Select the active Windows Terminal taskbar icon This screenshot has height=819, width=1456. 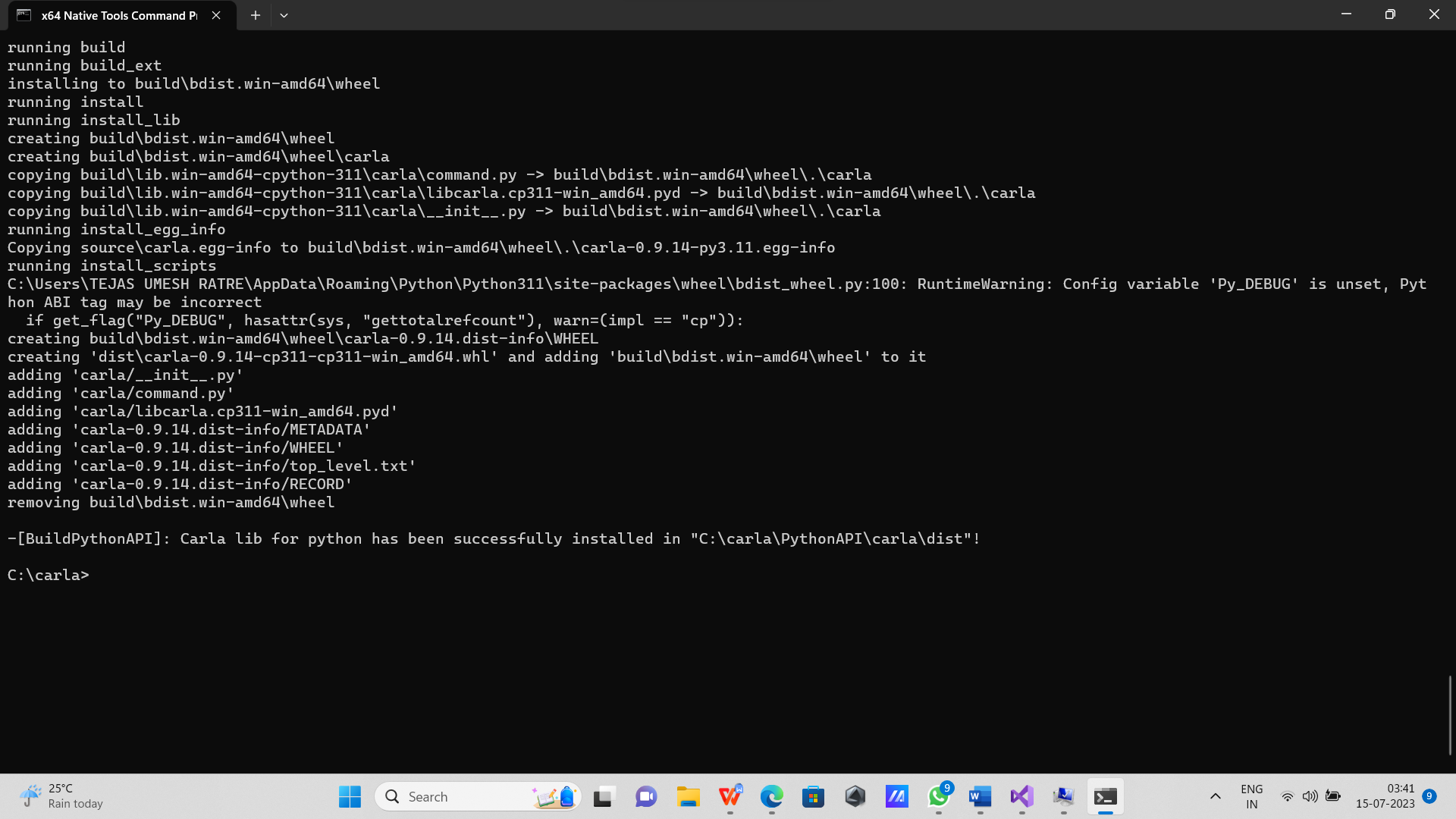click(x=1106, y=796)
